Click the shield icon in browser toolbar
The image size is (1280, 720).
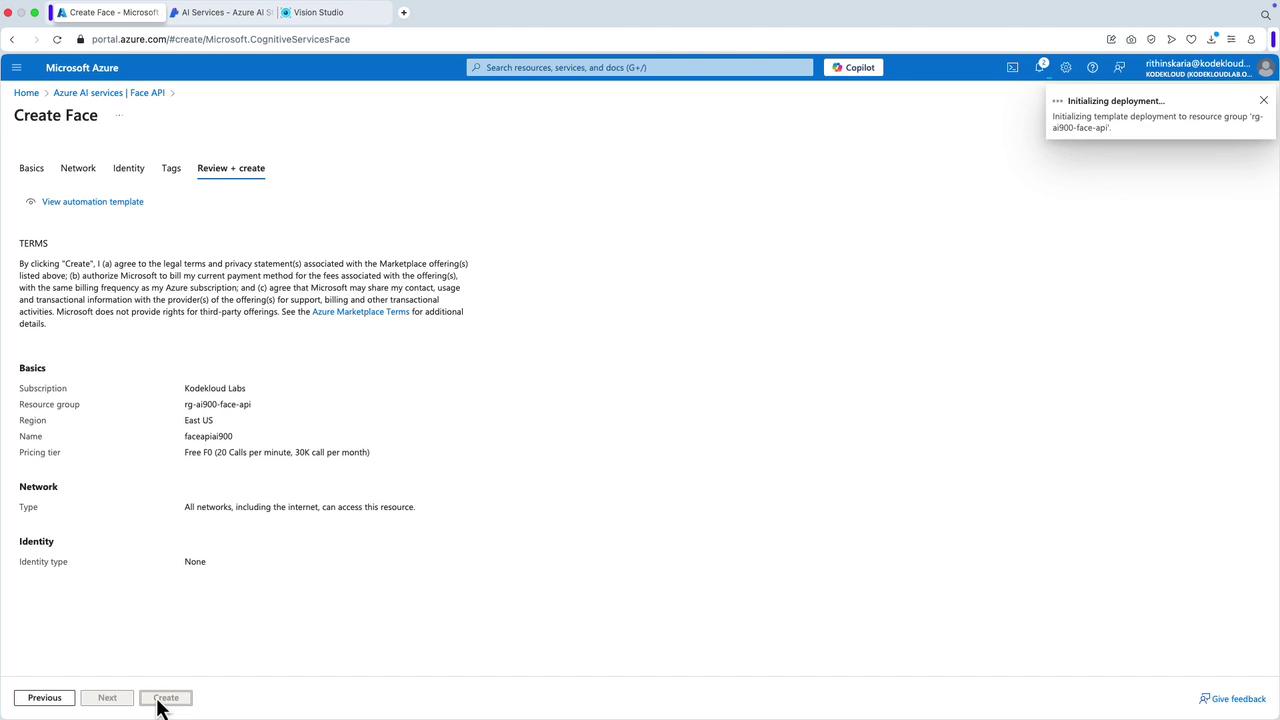click(1151, 40)
